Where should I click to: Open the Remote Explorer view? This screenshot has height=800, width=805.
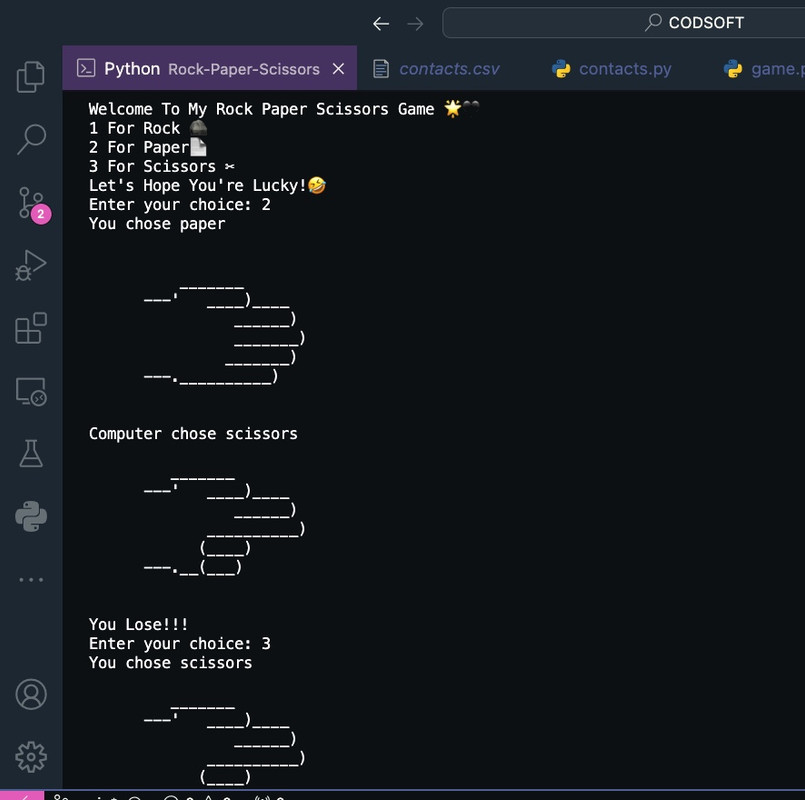tap(31, 392)
